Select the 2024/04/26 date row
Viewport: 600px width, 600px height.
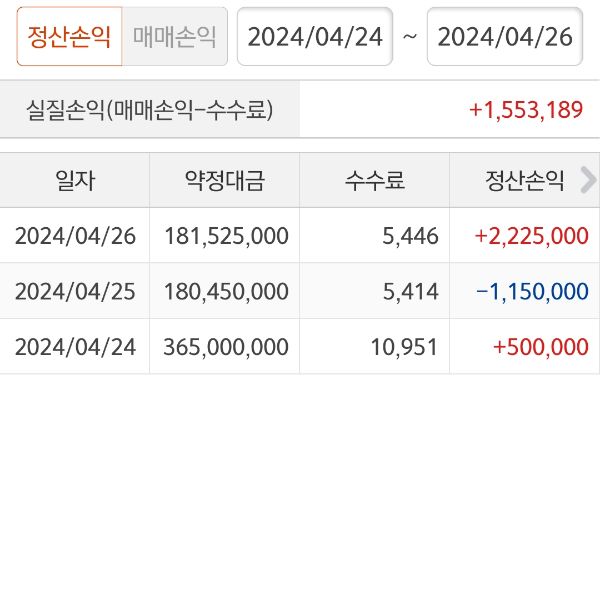click(x=75, y=236)
